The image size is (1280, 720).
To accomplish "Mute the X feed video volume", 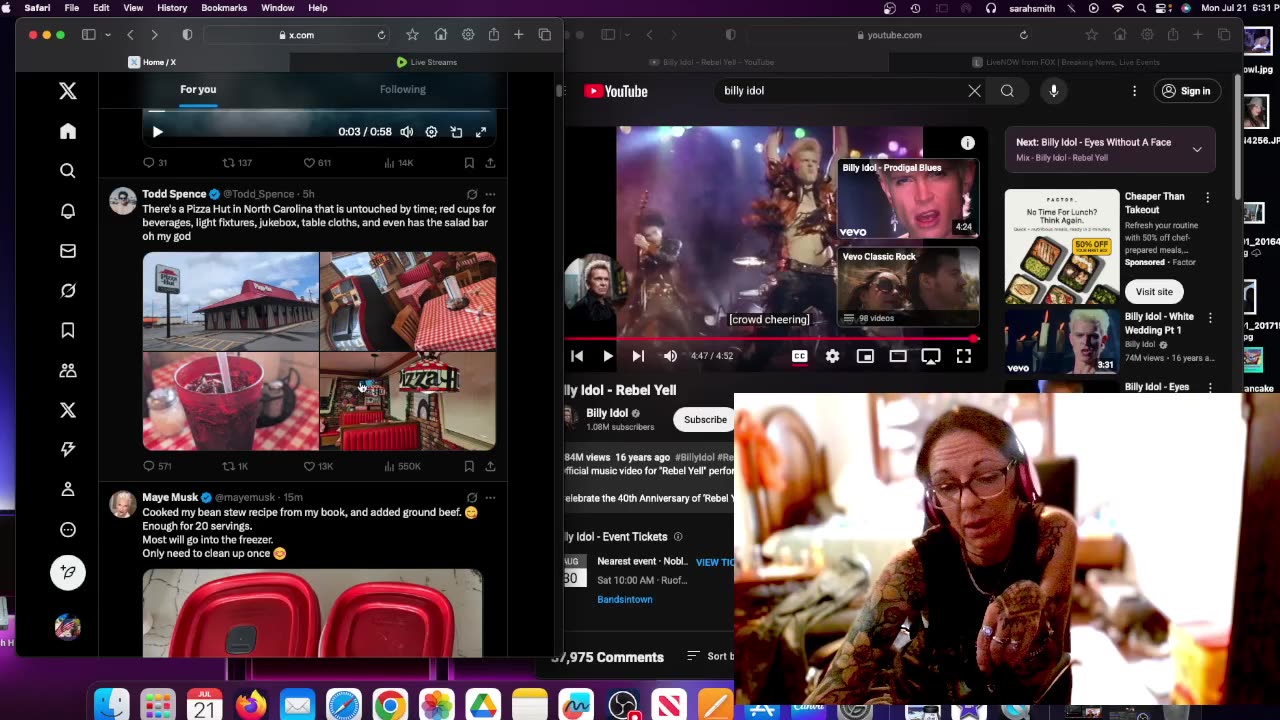I will 407,132.
